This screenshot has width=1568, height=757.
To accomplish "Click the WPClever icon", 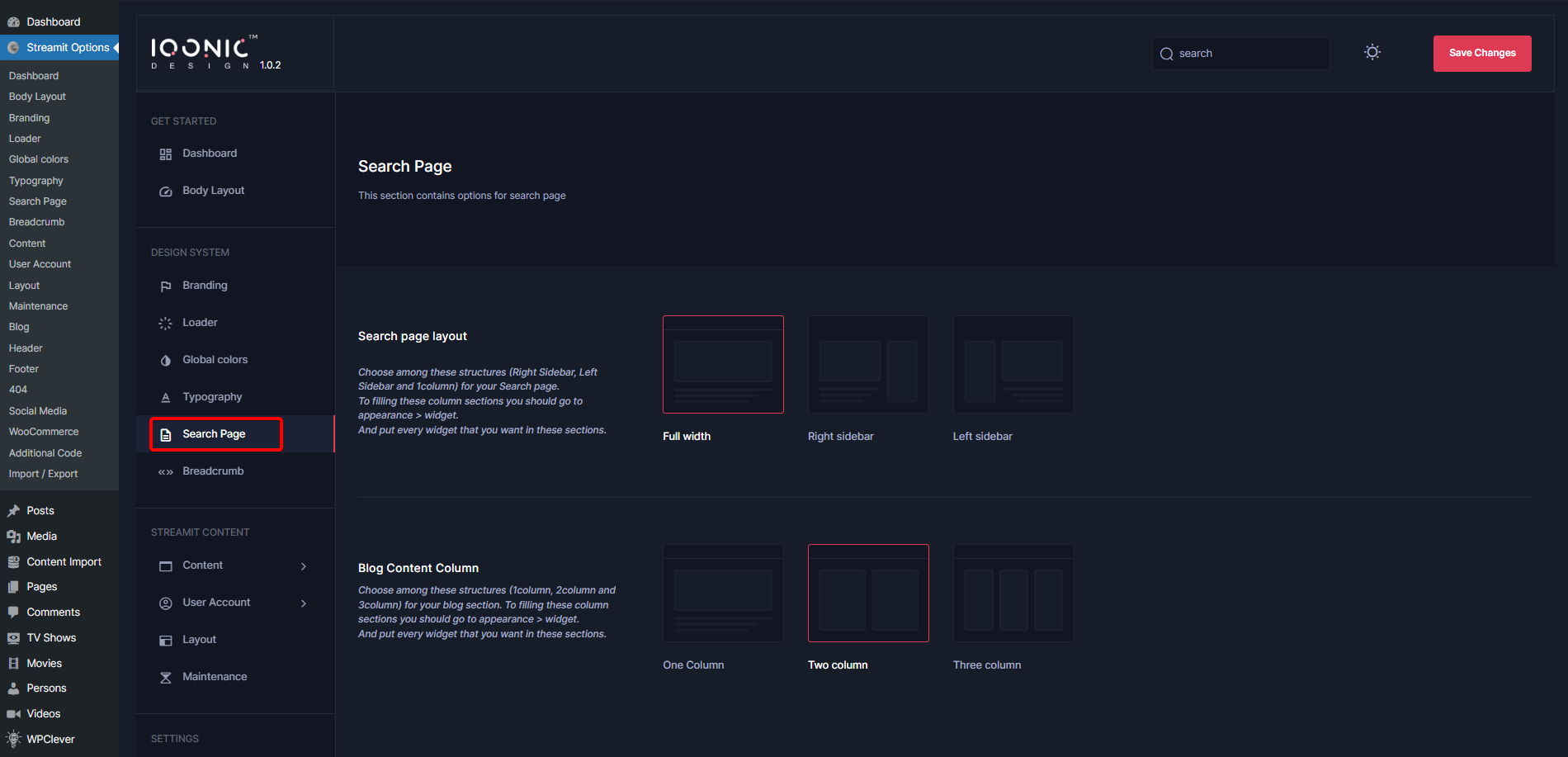I will click(x=13, y=740).
